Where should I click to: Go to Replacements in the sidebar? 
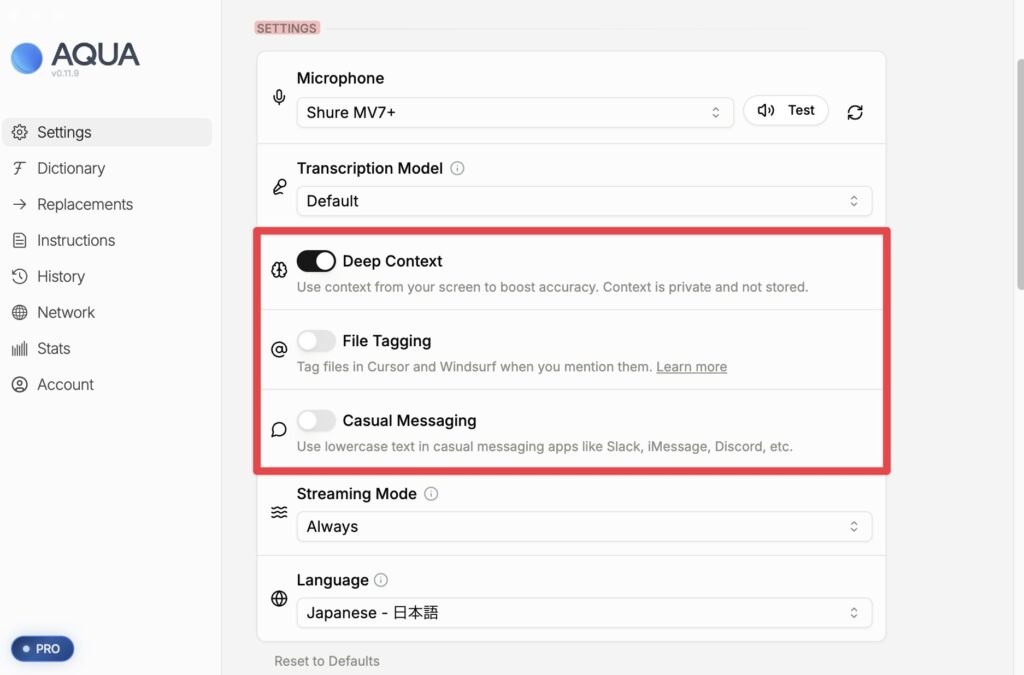[x=84, y=204]
